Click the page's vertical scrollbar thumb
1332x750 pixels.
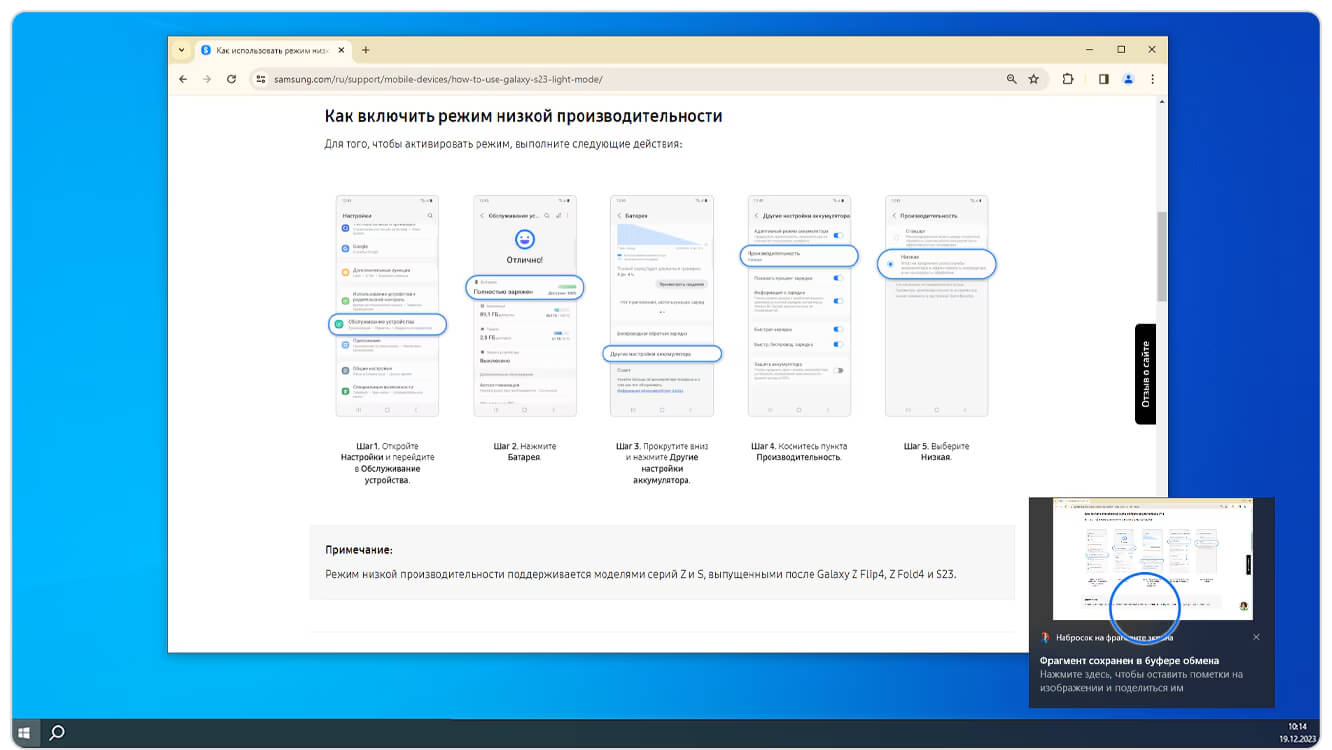(x=1161, y=256)
